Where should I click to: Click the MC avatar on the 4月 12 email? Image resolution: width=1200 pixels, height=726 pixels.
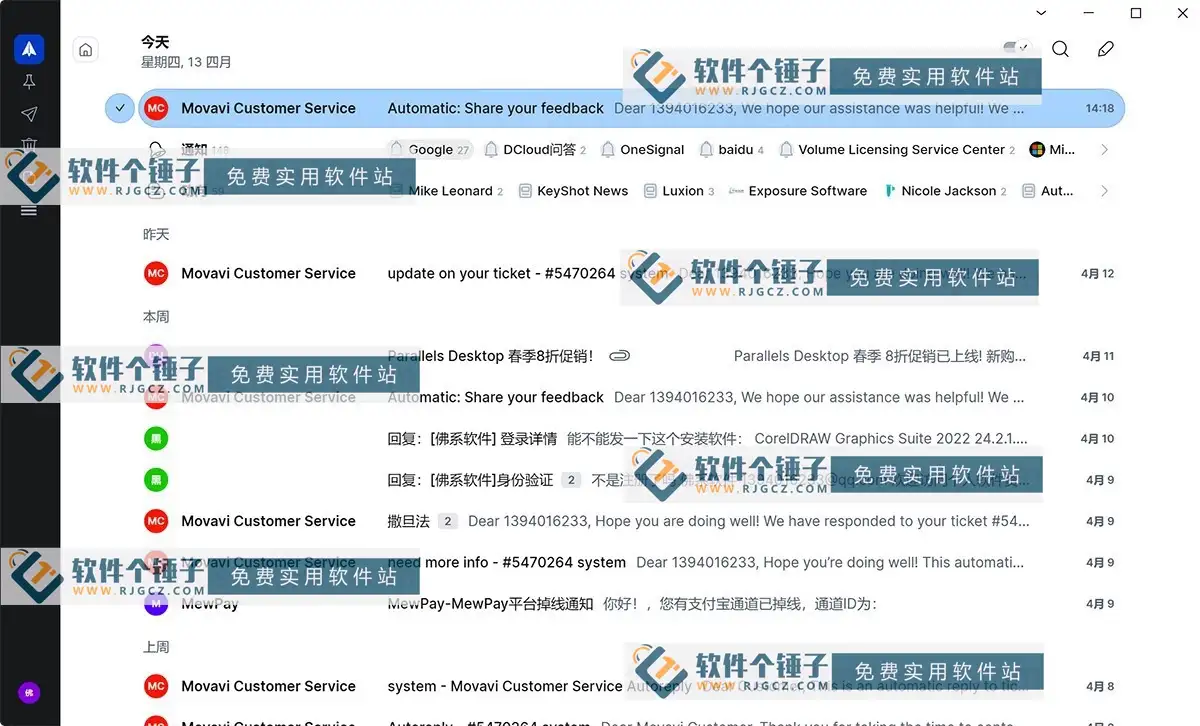pos(156,273)
